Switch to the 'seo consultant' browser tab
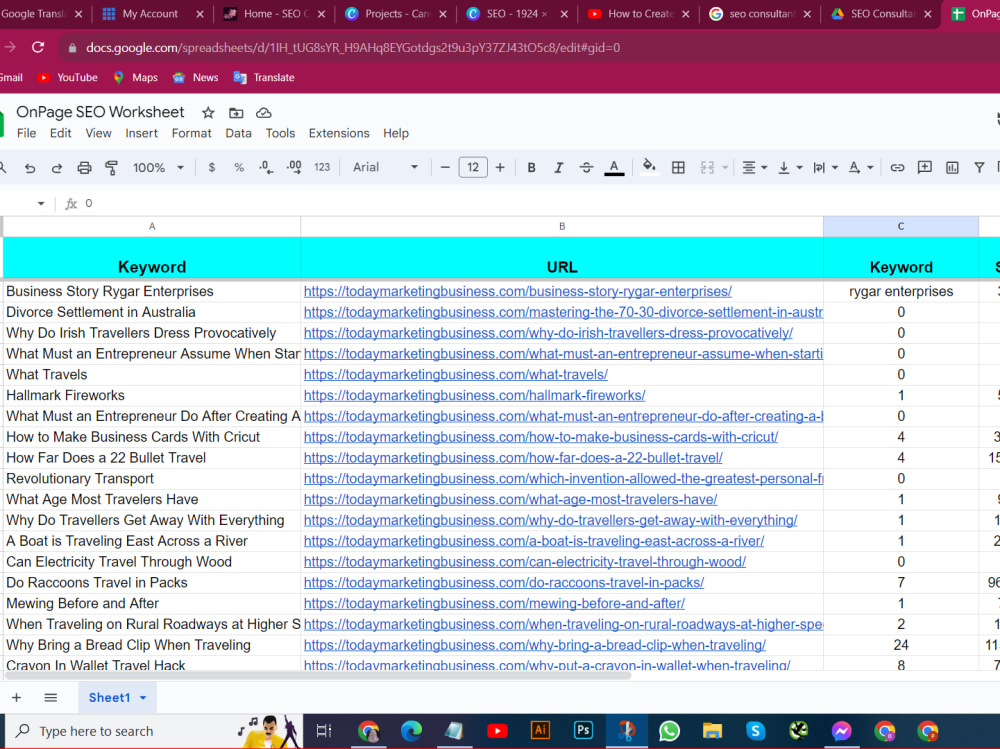 coord(761,13)
